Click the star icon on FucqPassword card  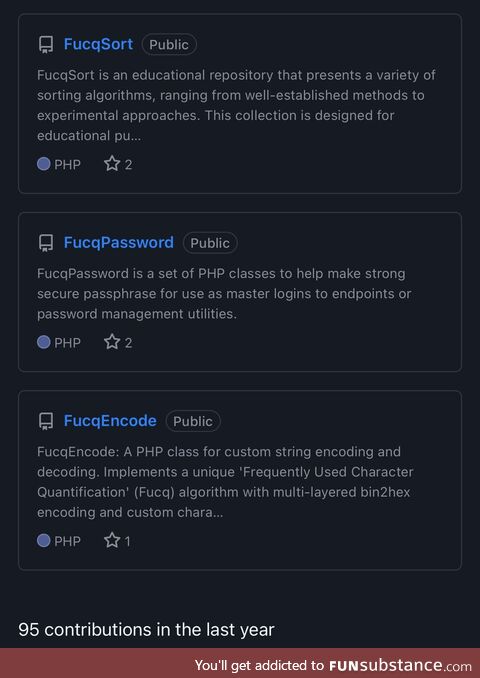tap(112, 342)
